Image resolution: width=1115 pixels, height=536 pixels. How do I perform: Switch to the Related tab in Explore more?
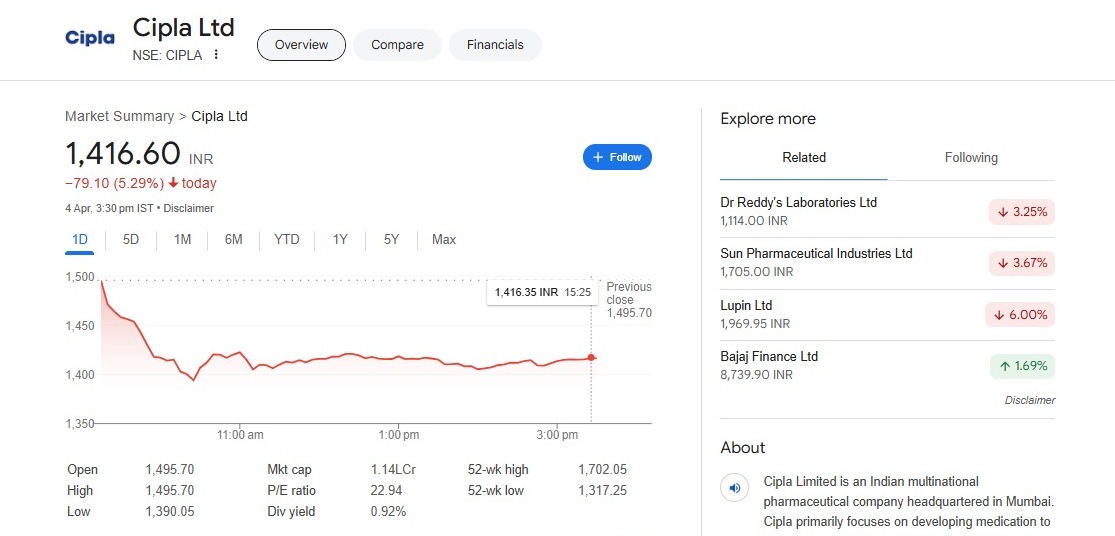point(804,158)
